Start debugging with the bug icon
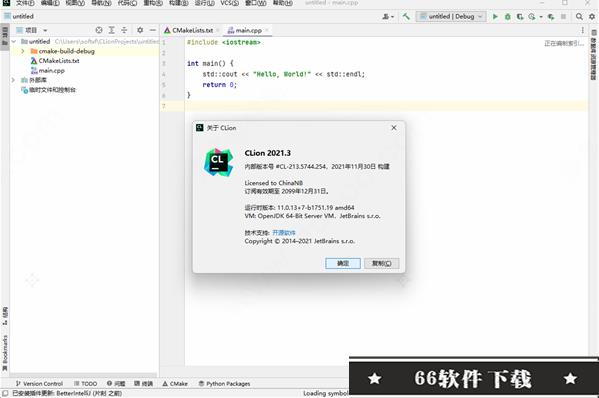 [x=508, y=16]
